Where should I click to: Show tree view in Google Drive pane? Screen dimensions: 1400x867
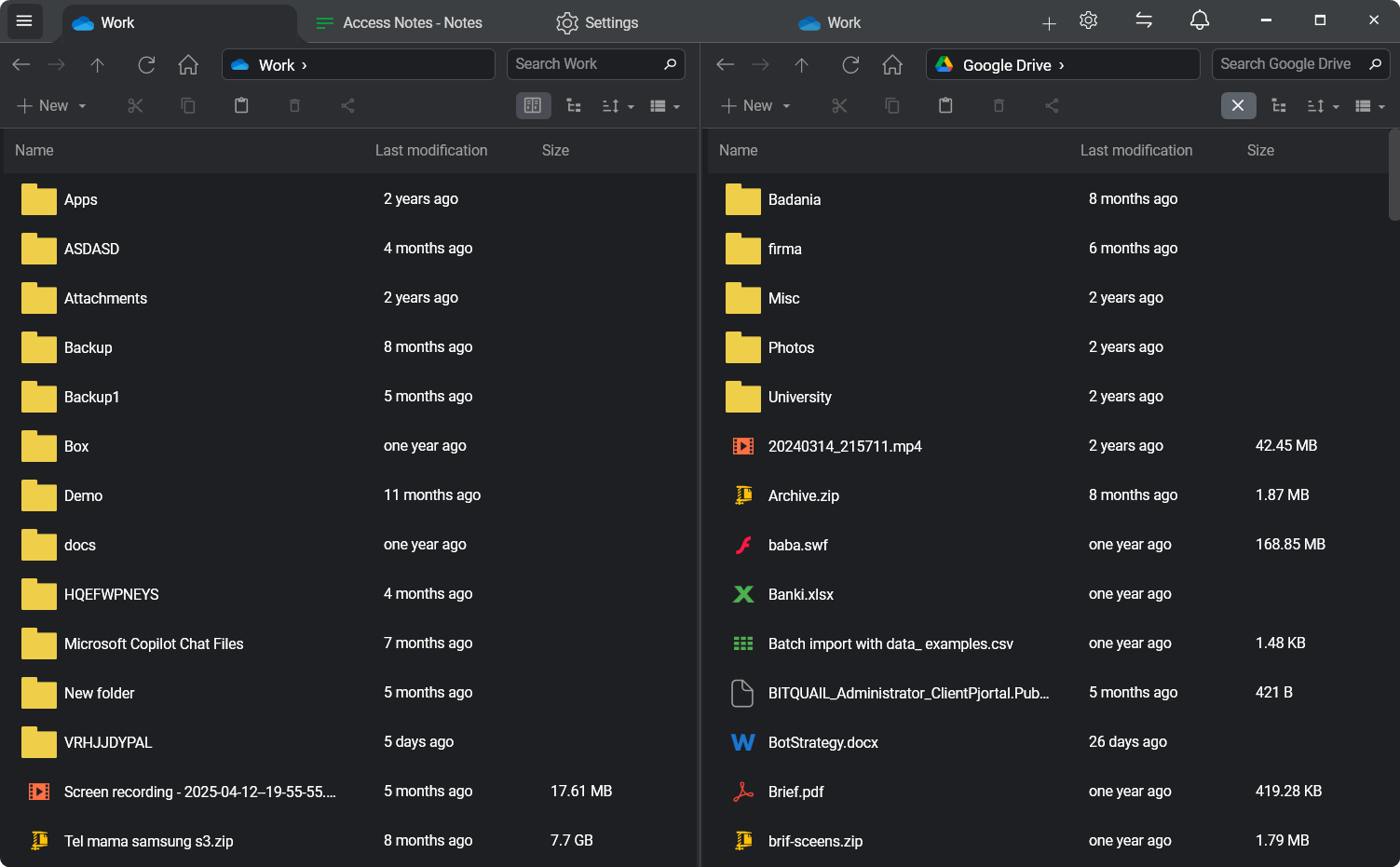pyautogui.click(x=1279, y=105)
